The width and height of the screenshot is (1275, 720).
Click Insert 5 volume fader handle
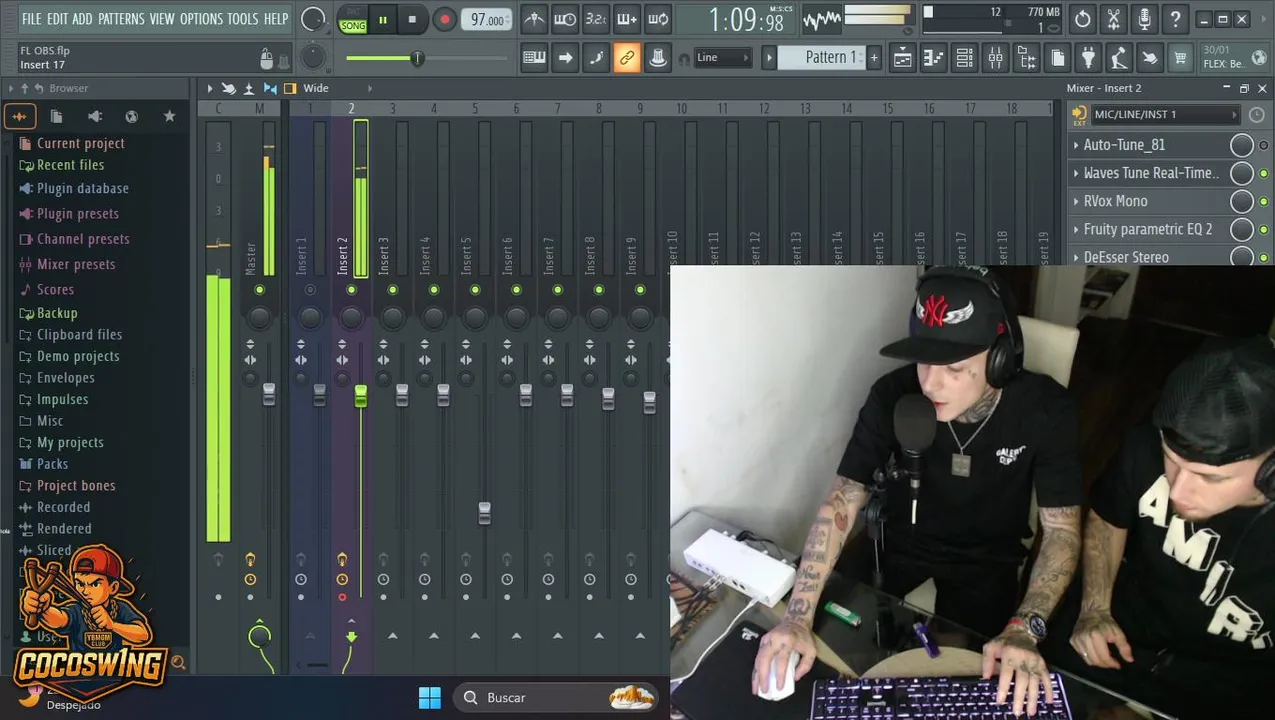click(x=484, y=513)
